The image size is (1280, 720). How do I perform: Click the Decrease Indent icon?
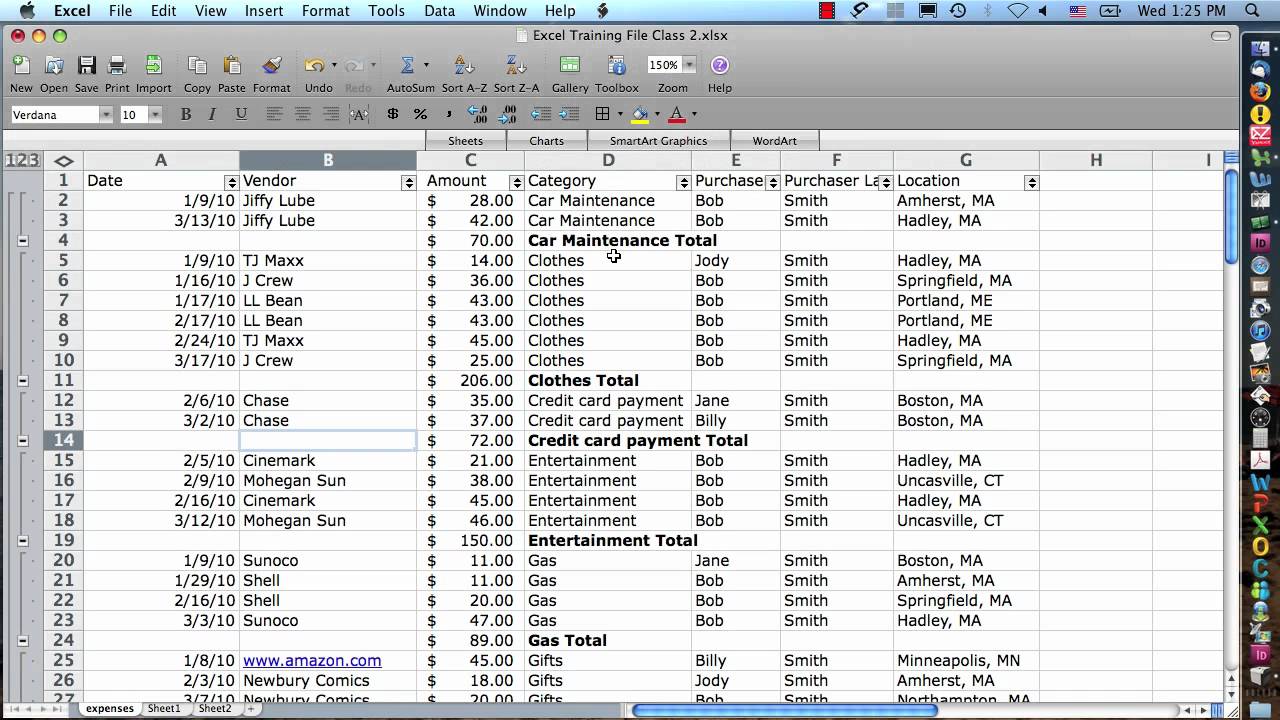tap(541, 115)
